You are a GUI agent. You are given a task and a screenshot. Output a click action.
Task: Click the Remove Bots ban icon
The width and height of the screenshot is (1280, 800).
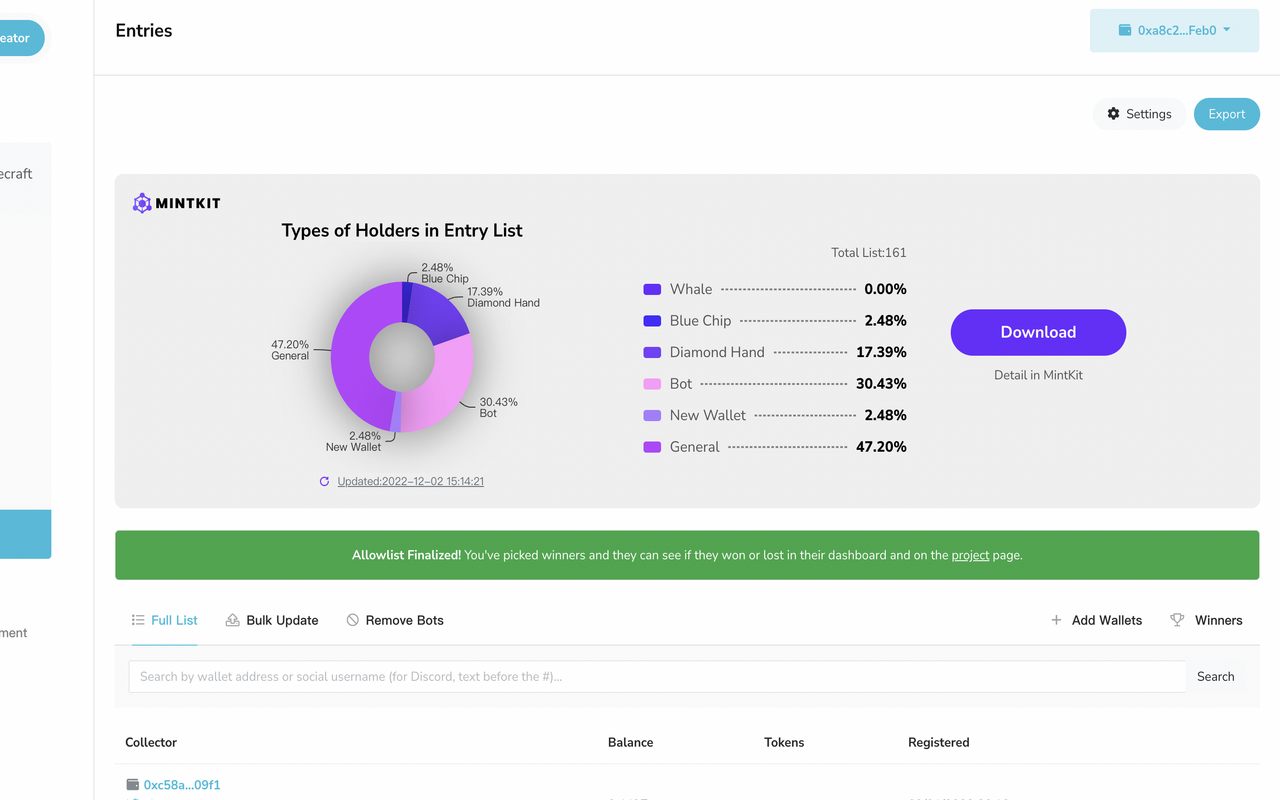click(352, 620)
